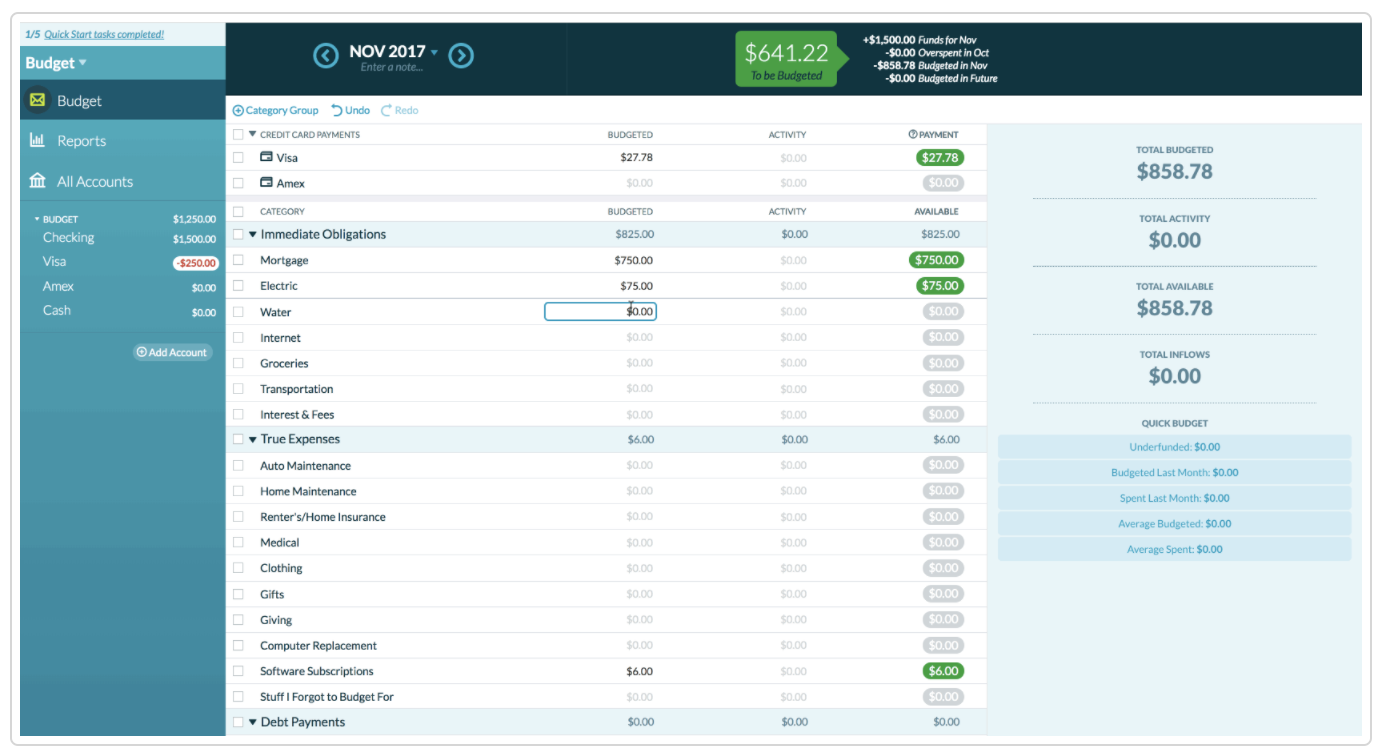Click Software Subscriptions $6.00 available pill
The height and width of the screenshot is (754, 1380).
point(943,671)
